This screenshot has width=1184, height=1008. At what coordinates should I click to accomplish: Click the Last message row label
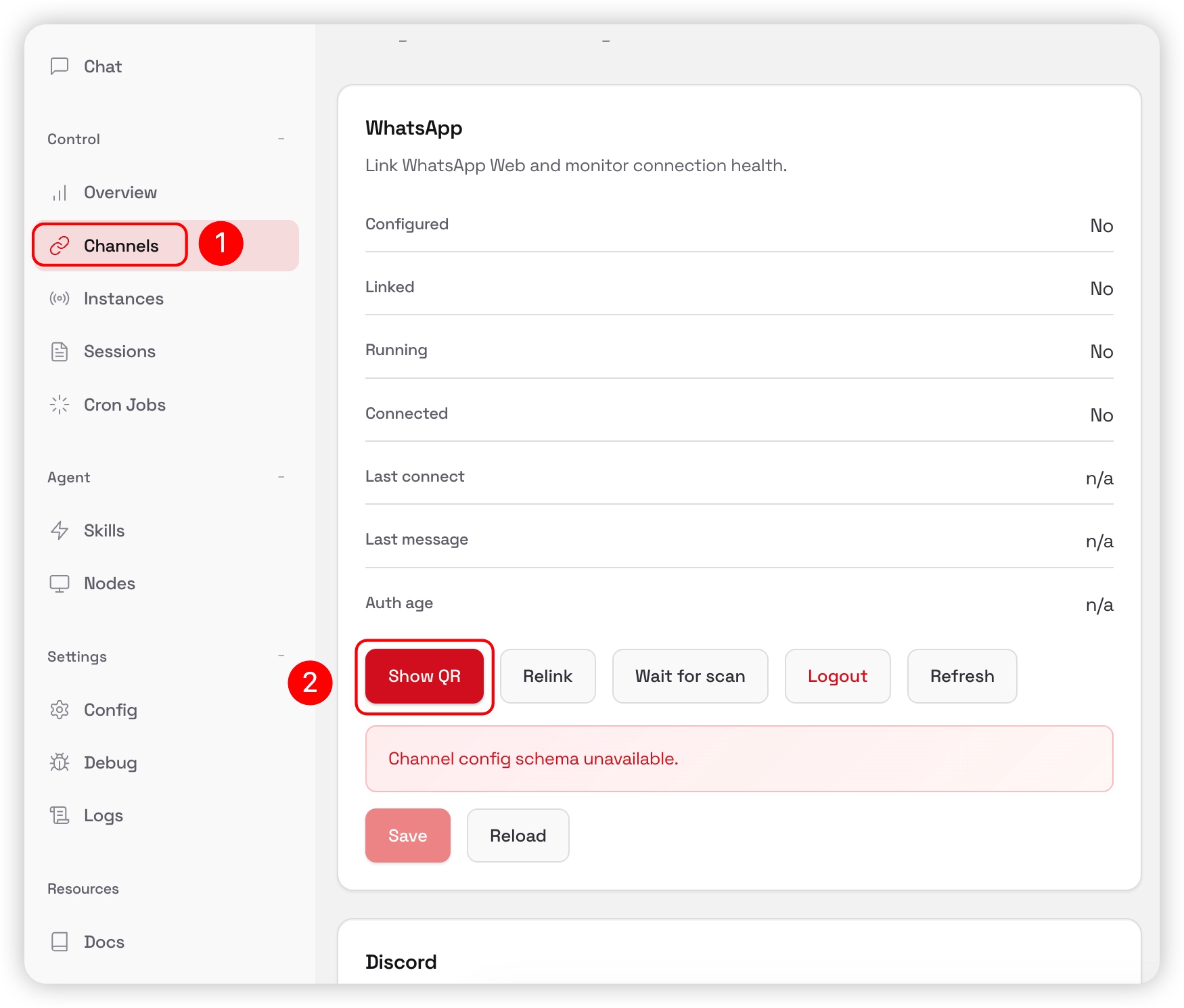pyautogui.click(x=417, y=539)
